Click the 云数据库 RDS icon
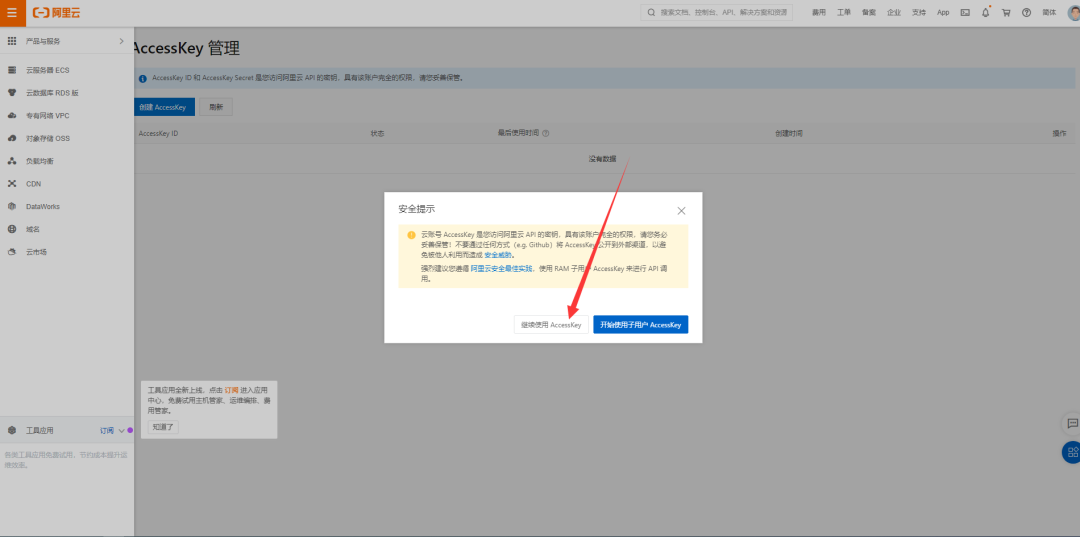The image size is (1080, 537). click(x=12, y=93)
